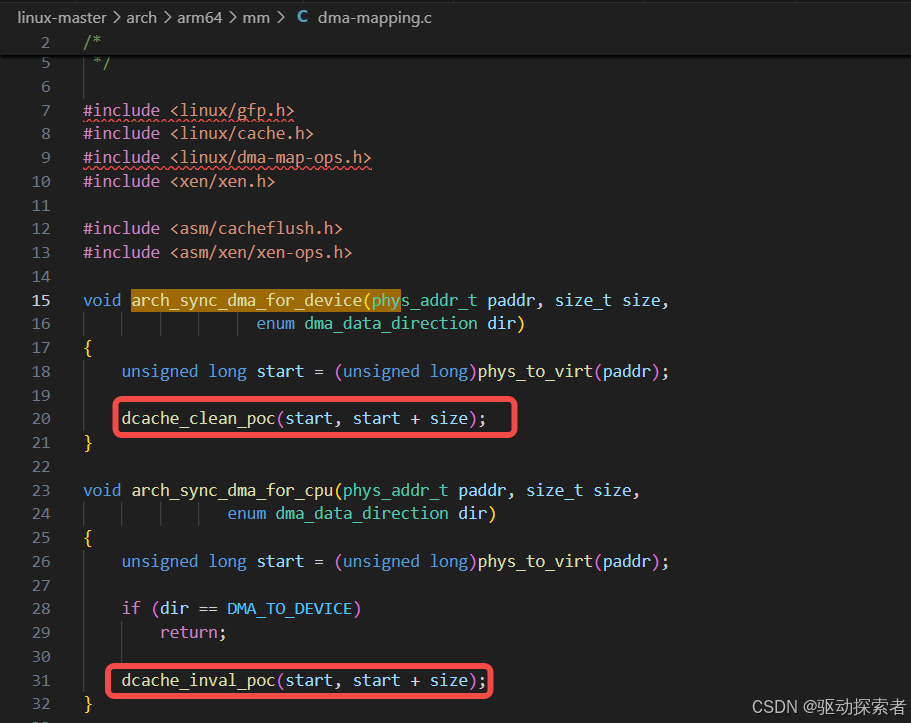Select the arm64 breadcrumb folder
Viewport: 911px width, 723px height.
point(199,18)
